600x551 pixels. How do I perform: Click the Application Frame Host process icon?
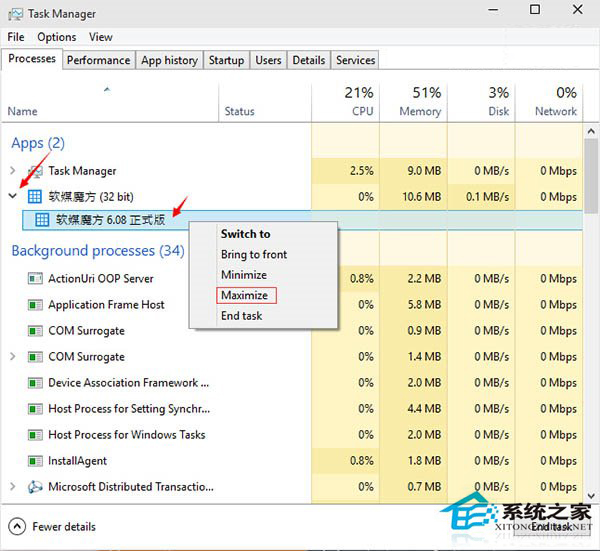click(35, 305)
